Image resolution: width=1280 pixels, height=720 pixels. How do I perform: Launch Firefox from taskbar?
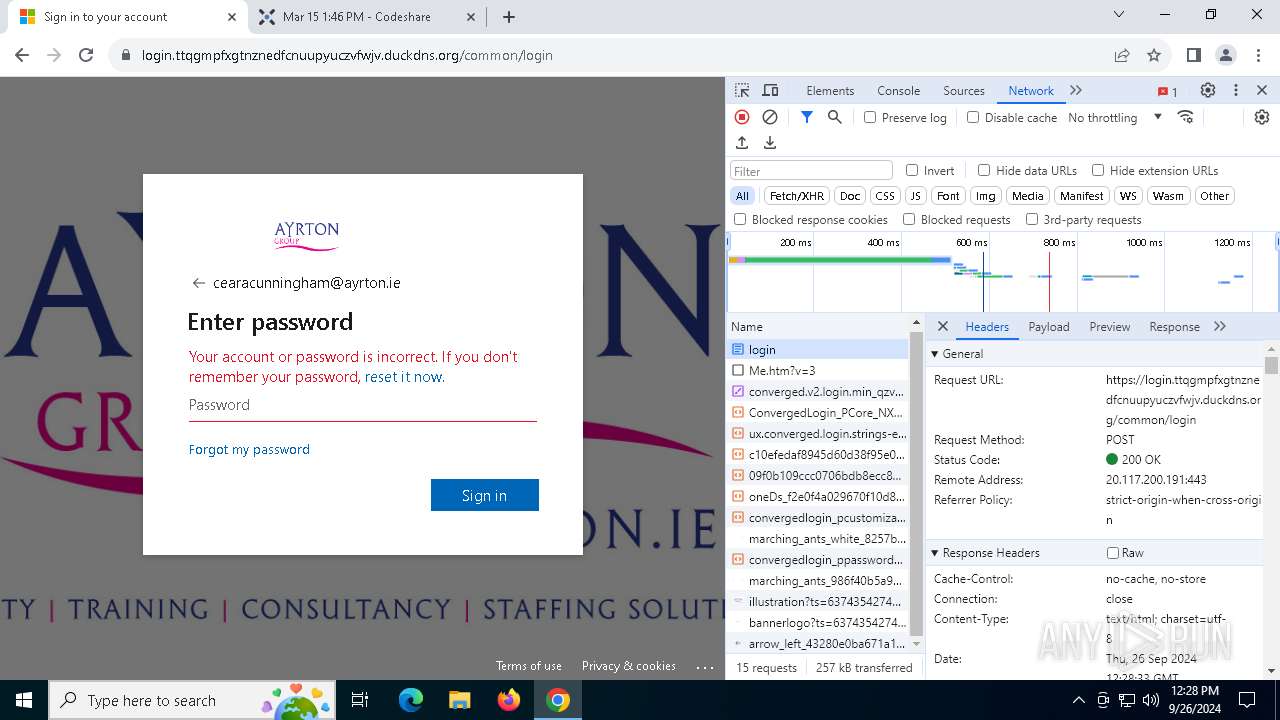pos(509,700)
